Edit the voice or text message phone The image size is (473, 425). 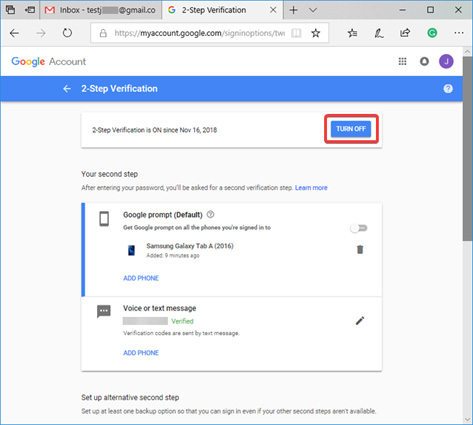pos(360,321)
